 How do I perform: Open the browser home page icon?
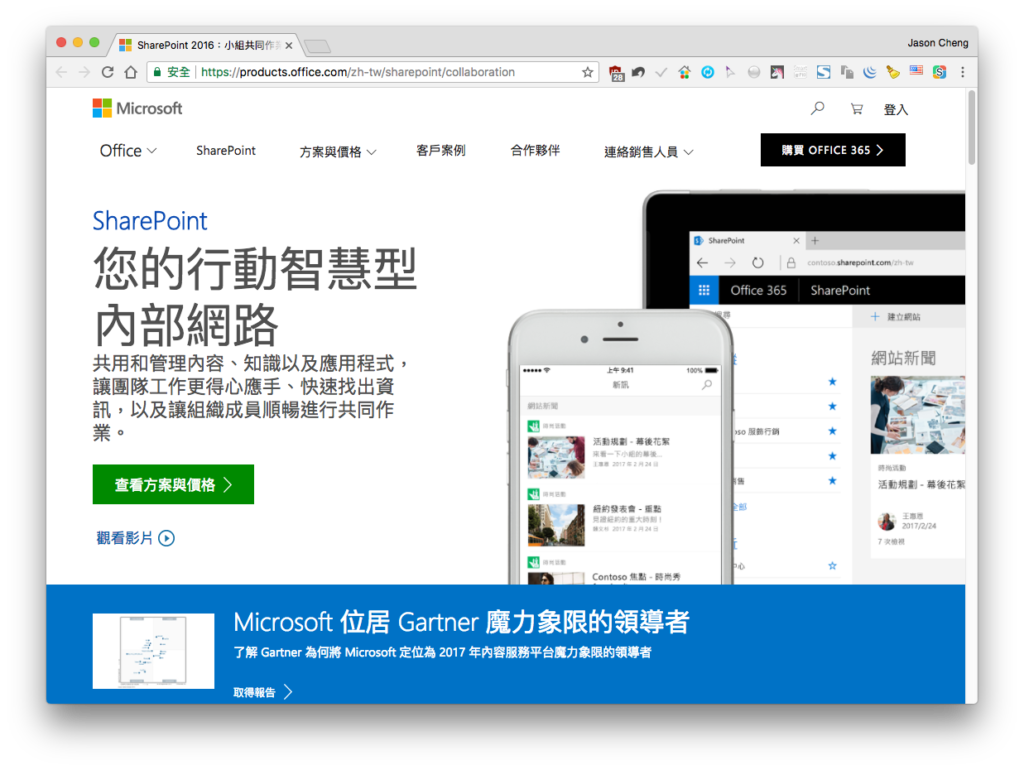[x=131, y=72]
